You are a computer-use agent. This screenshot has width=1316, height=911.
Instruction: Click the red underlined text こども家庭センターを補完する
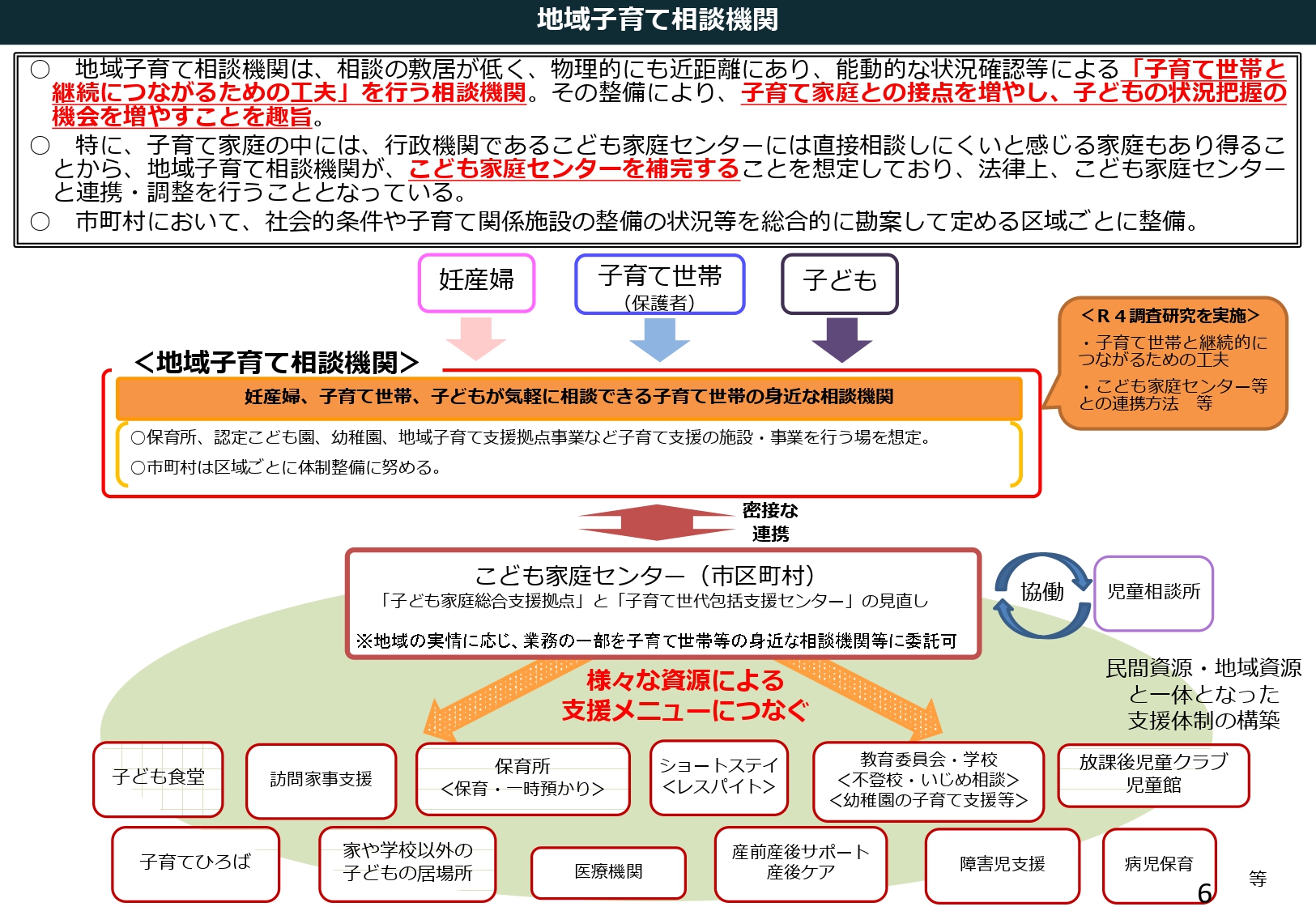click(574, 168)
